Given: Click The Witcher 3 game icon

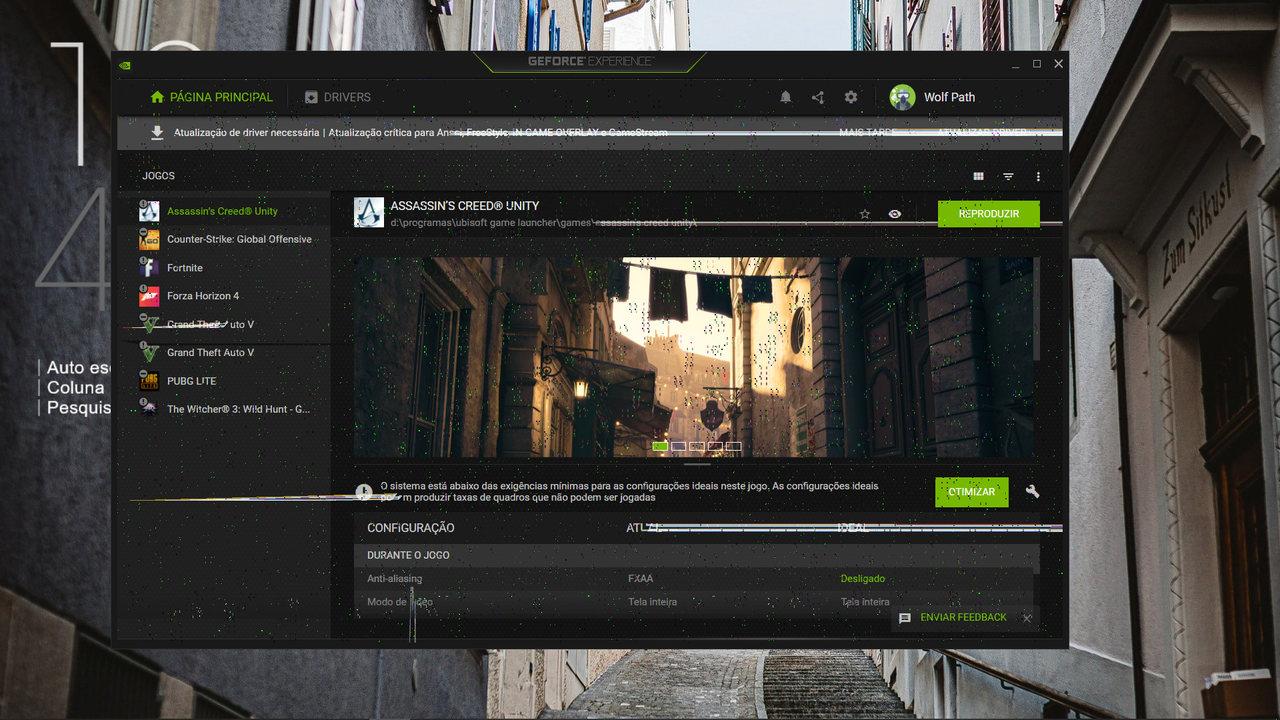Looking at the screenshot, I should (149, 409).
